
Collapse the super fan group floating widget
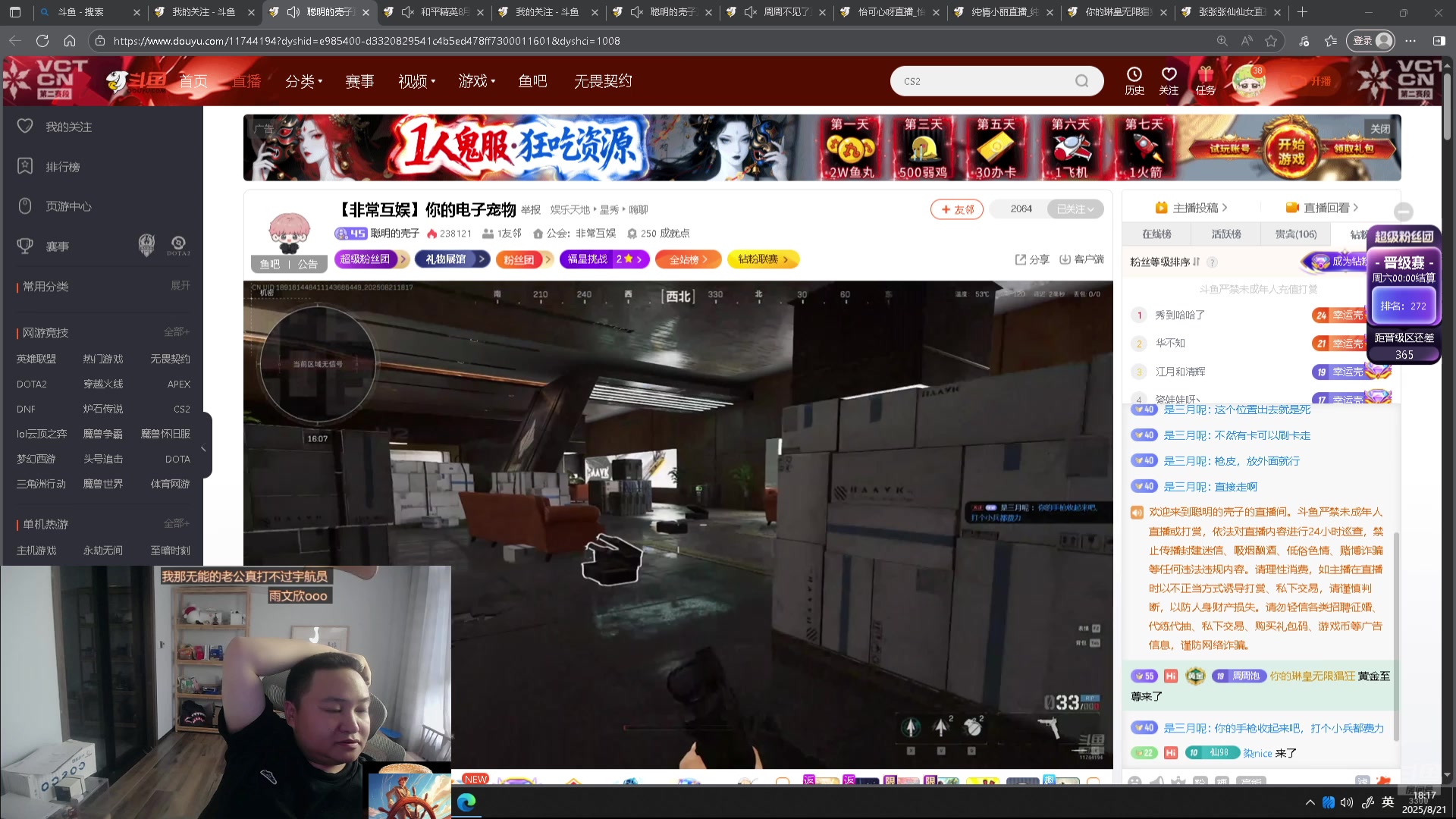(x=1404, y=212)
